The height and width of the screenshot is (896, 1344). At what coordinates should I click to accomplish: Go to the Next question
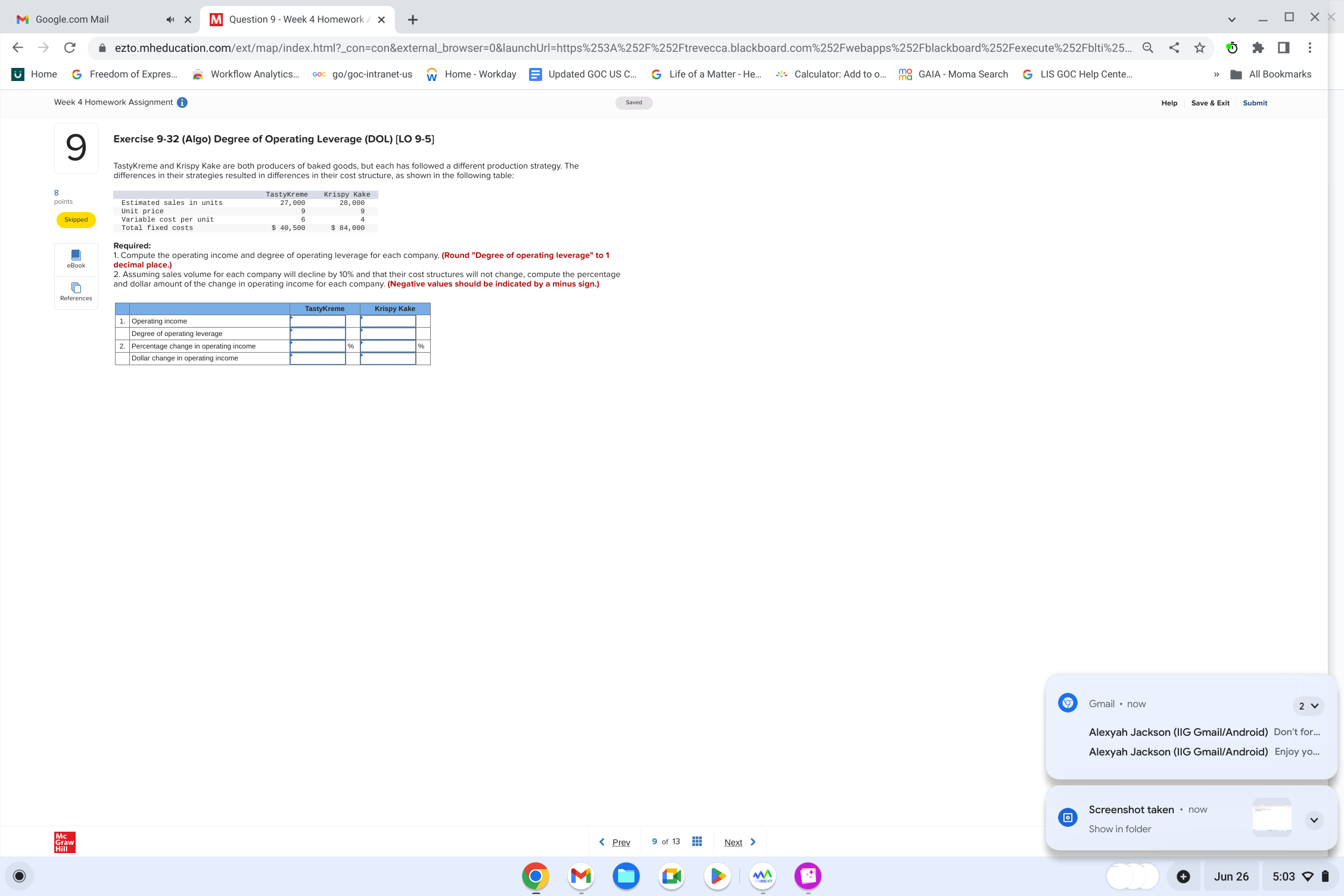[739, 842]
